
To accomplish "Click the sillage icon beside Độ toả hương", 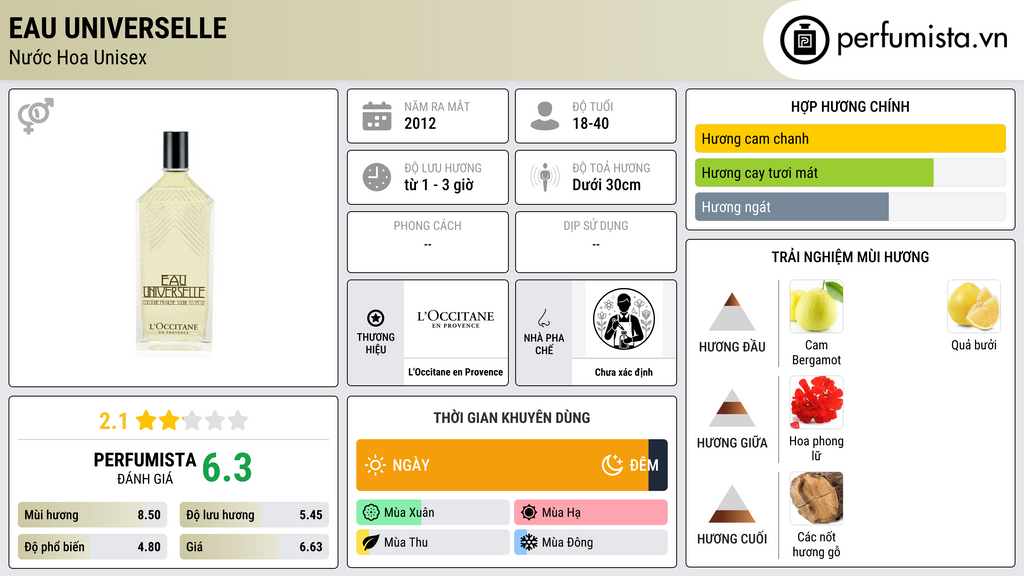I will 545,177.
